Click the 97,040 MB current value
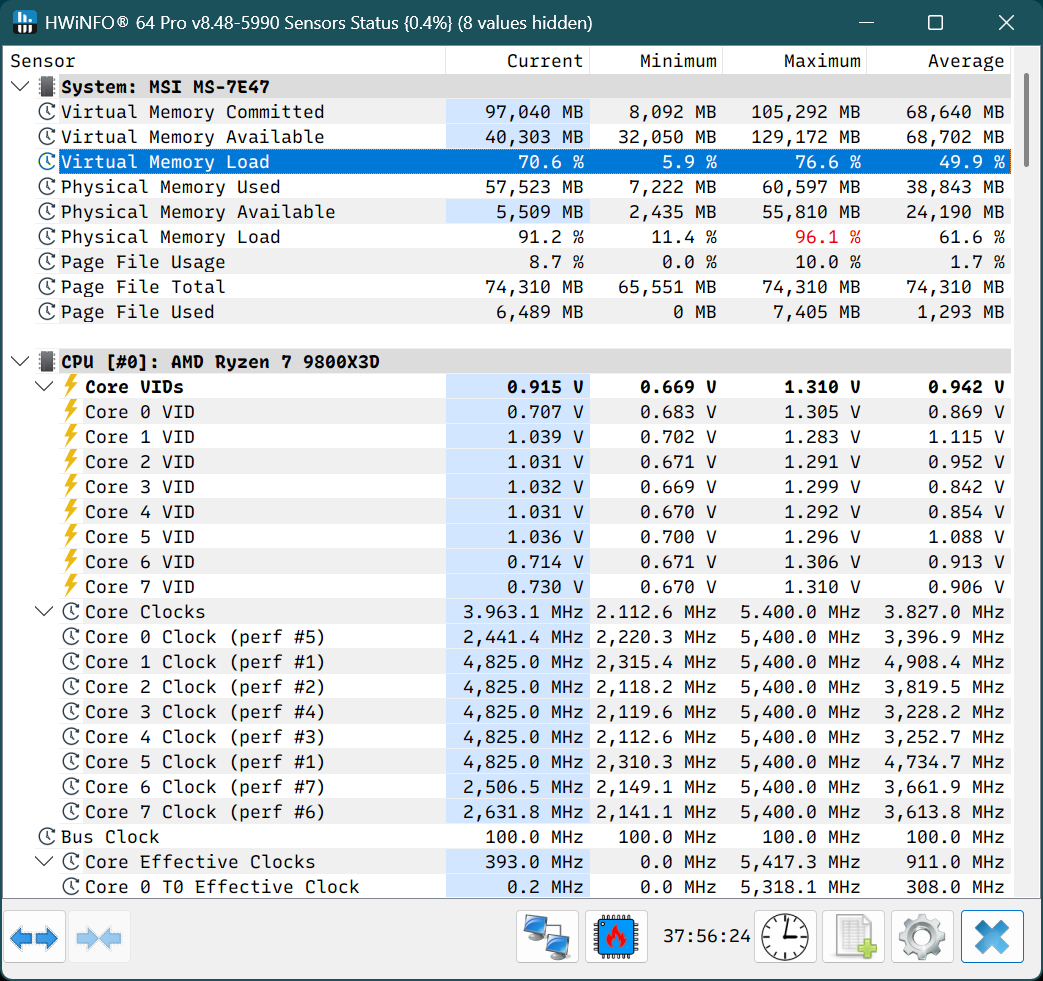Screen dimensions: 1043x981 pyautogui.click(x=534, y=112)
